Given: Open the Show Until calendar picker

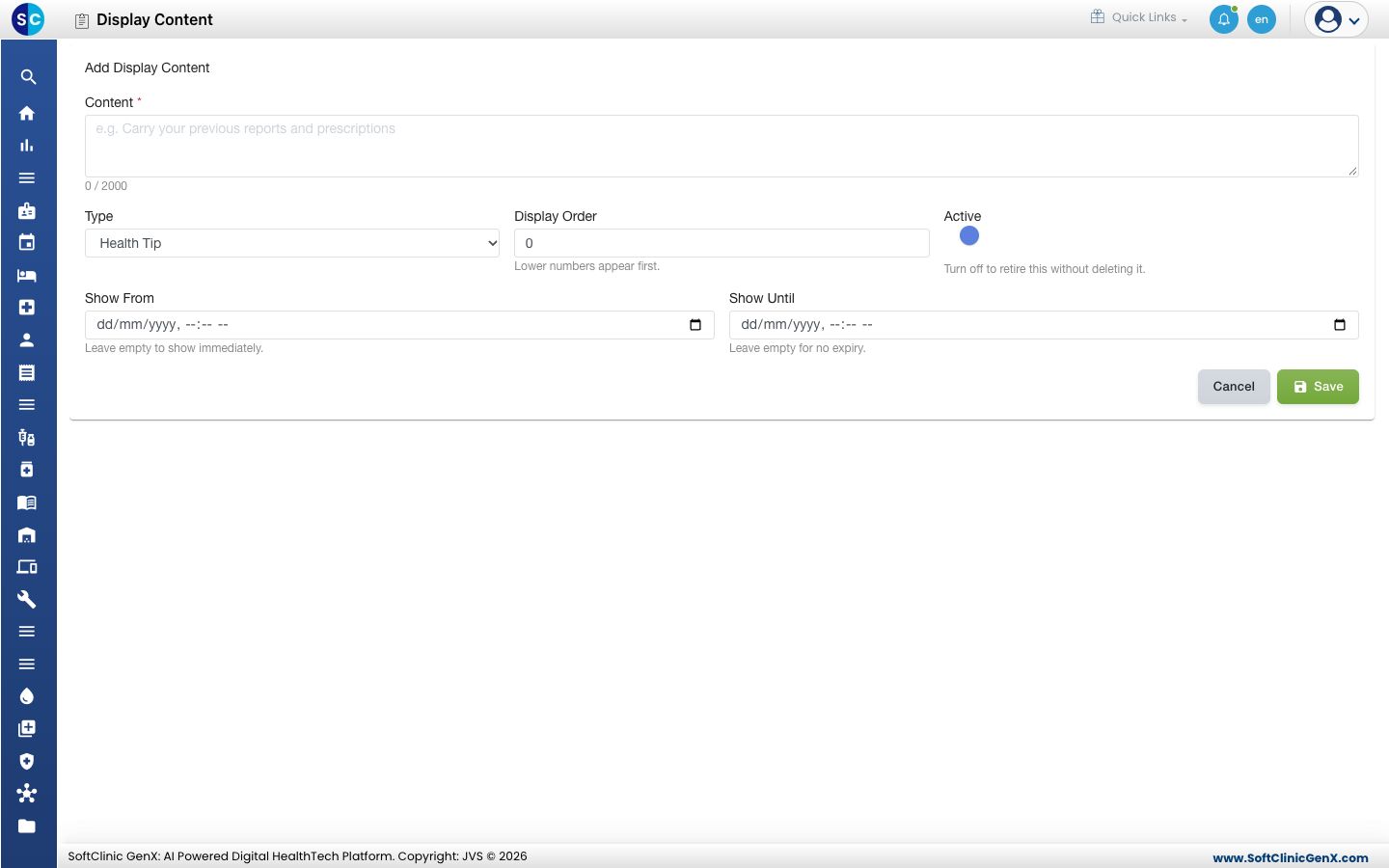Looking at the screenshot, I should click(x=1340, y=325).
